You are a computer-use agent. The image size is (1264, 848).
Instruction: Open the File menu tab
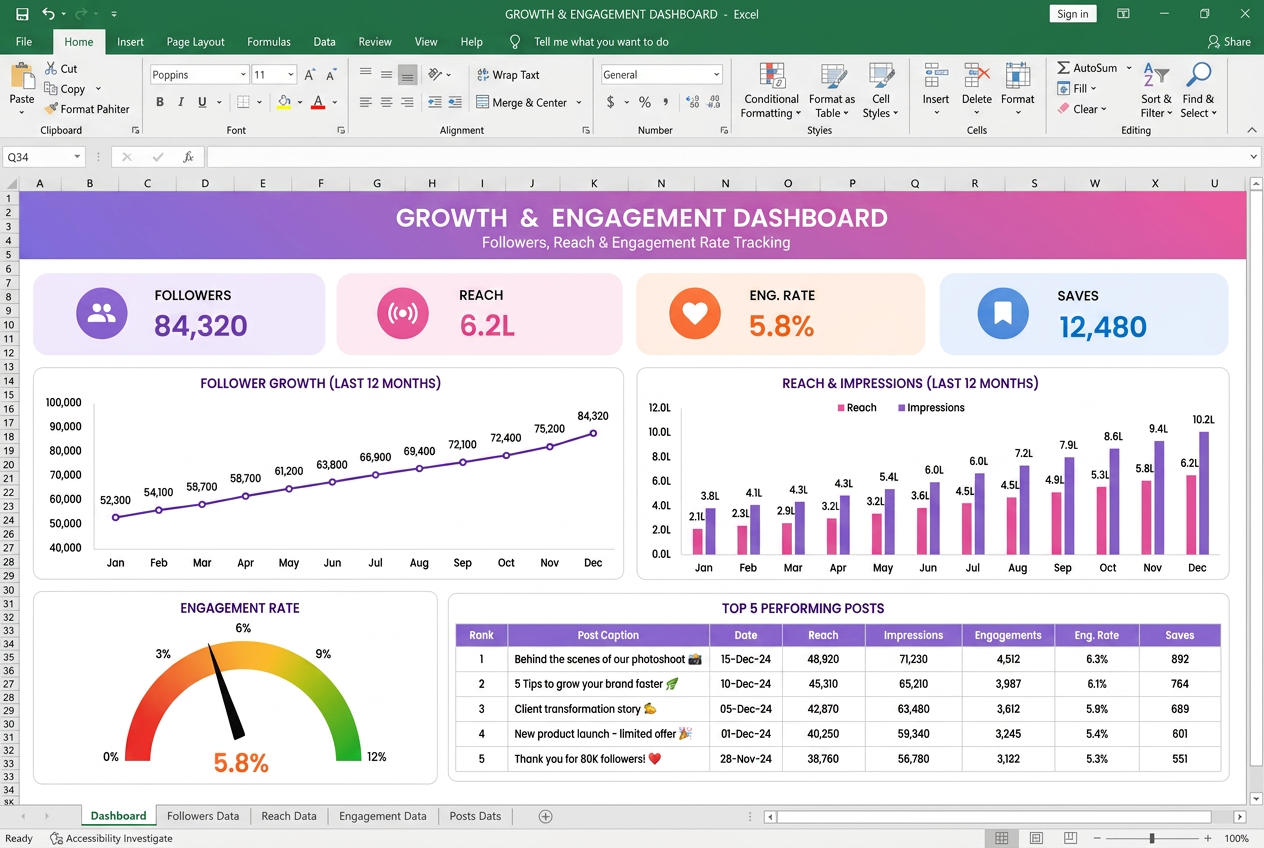[x=24, y=42]
